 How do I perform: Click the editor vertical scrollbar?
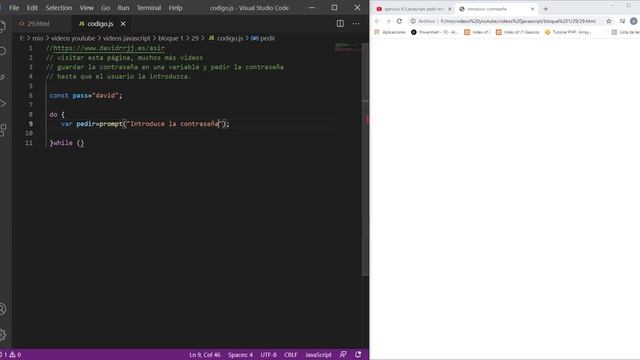[365, 159]
